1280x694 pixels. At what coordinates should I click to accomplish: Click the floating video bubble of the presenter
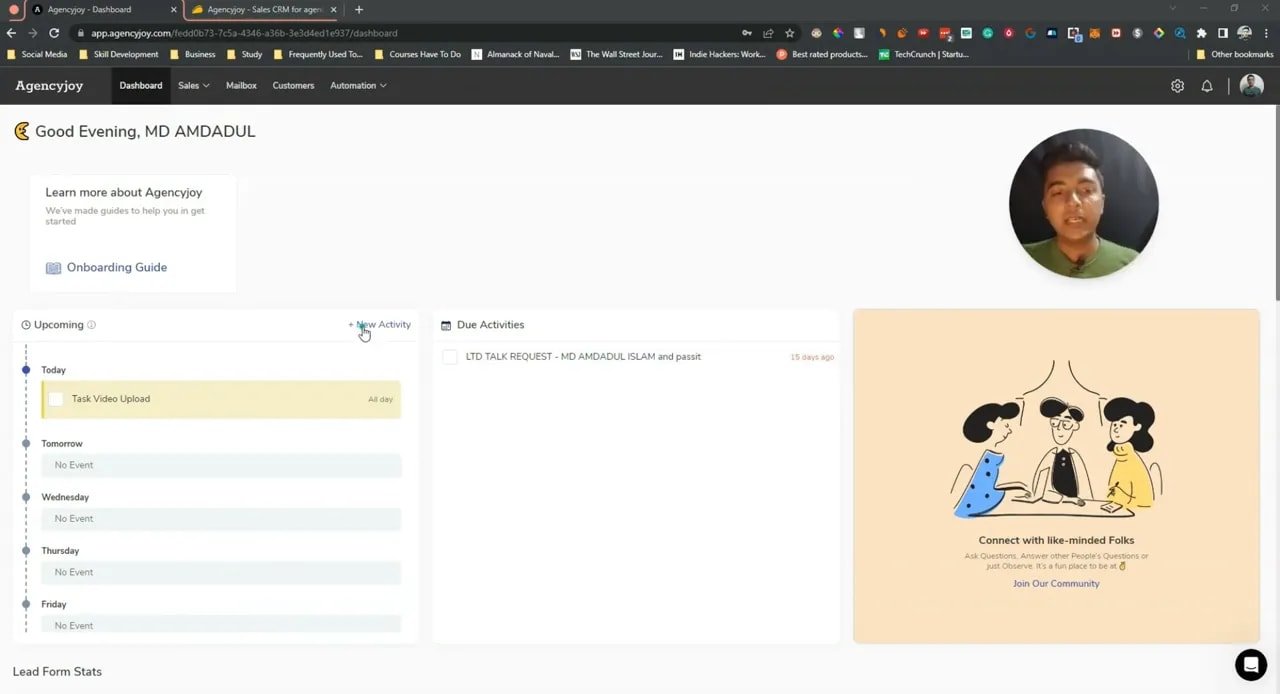(1083, 203)
